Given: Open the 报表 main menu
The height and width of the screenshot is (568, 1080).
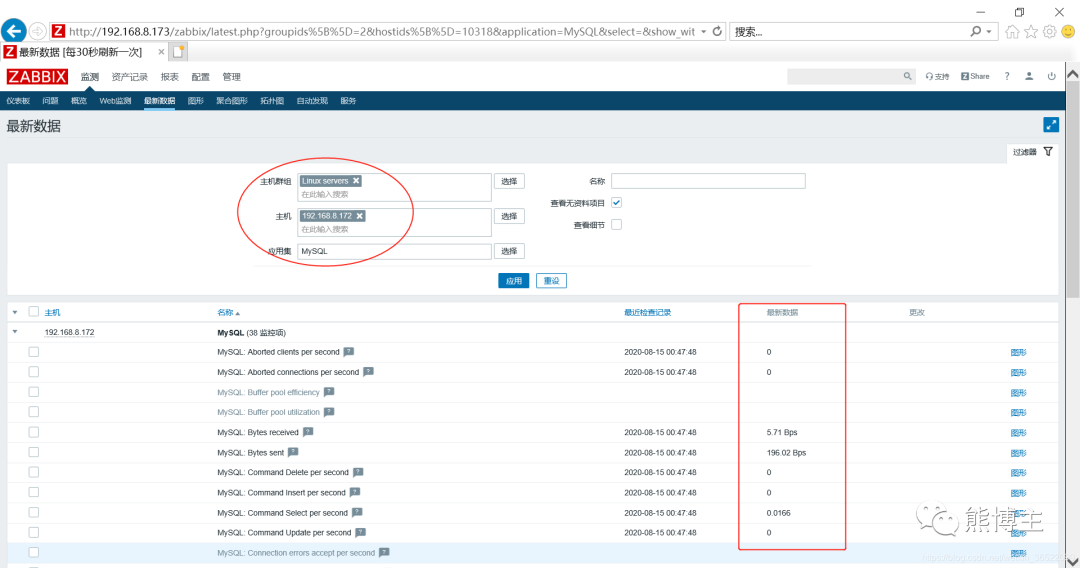Looking at the screenshot, I should 169,76.
